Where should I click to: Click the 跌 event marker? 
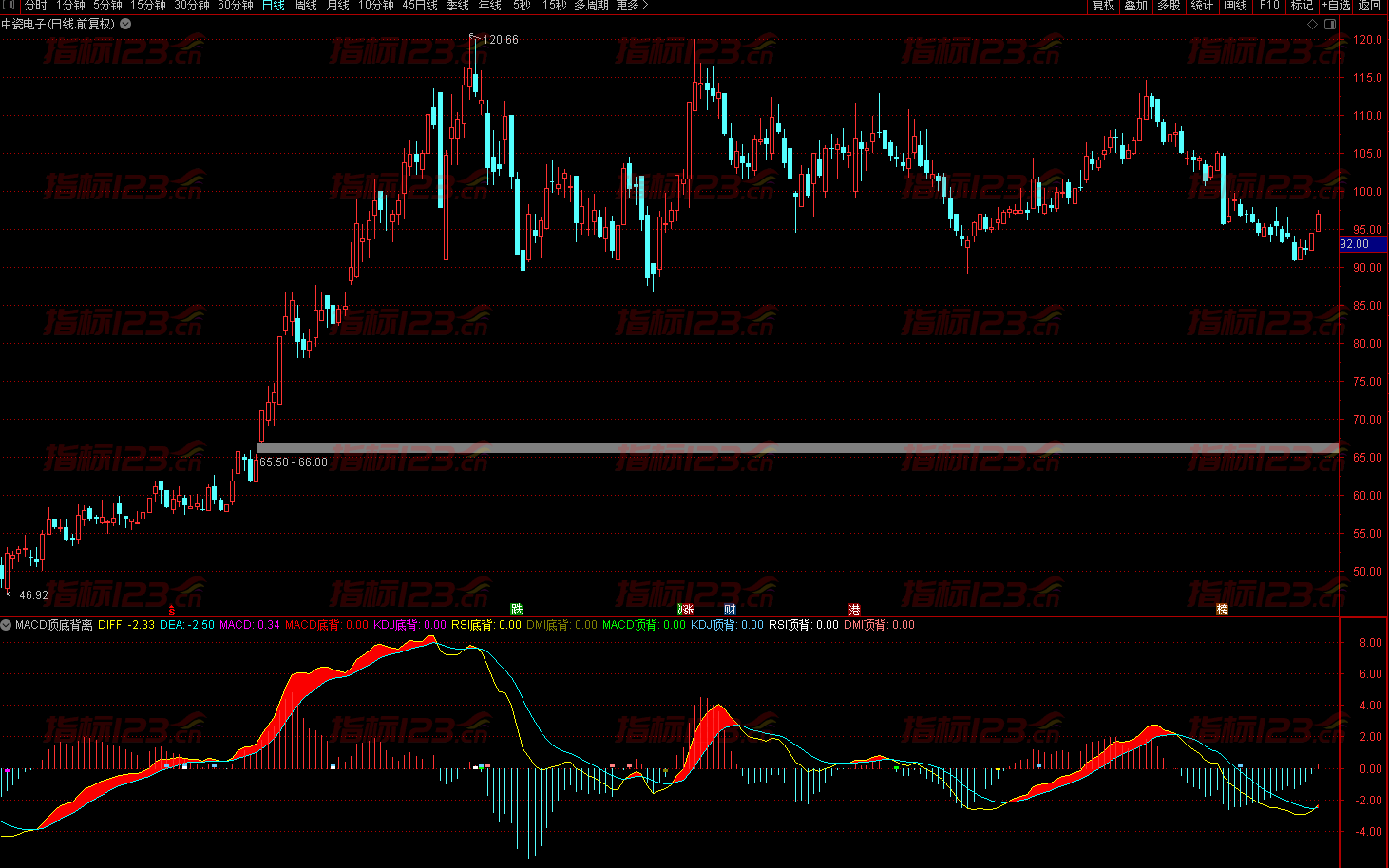coord(517,610)
